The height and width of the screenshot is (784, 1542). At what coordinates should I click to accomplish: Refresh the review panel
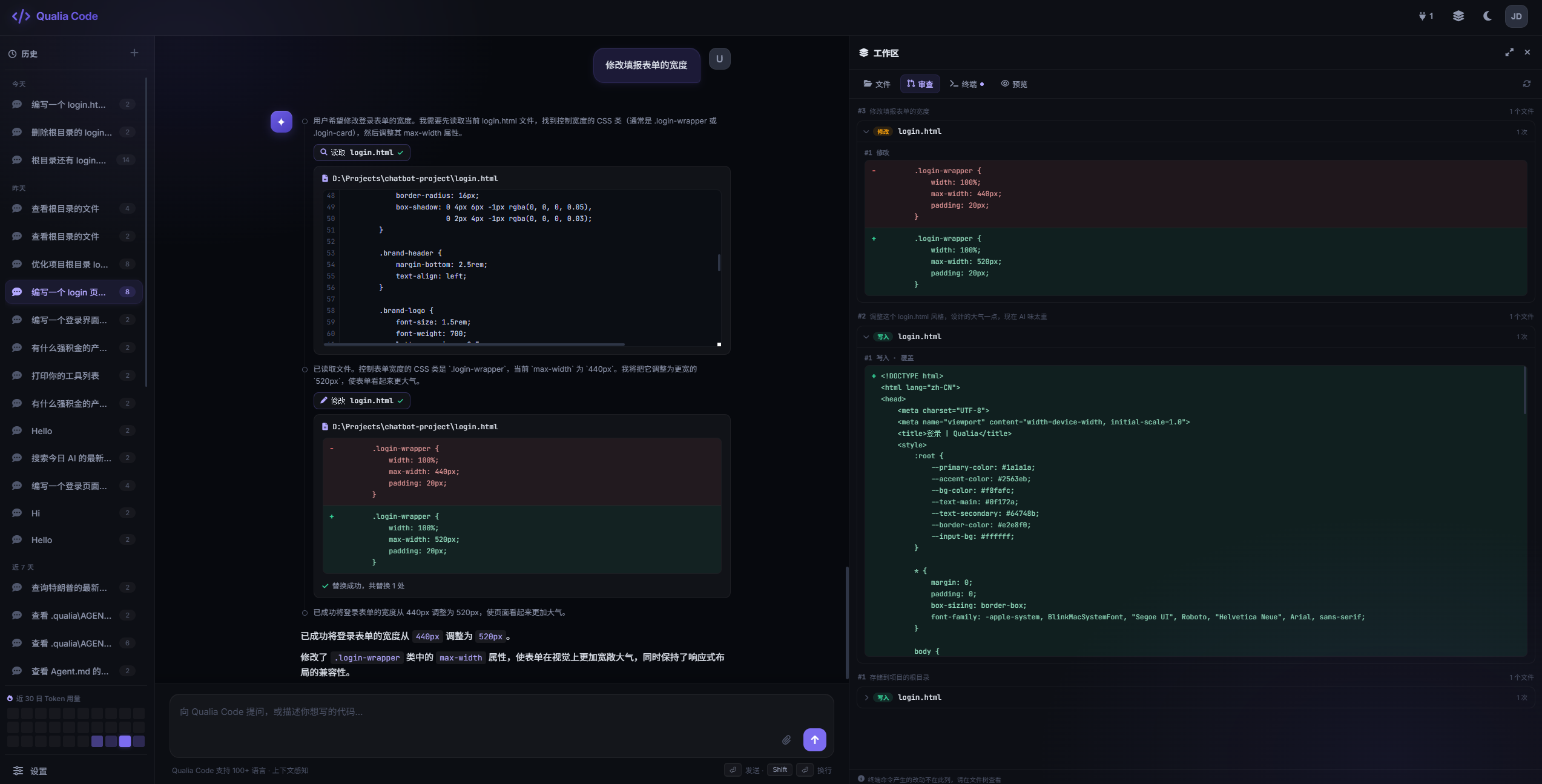1527,84
